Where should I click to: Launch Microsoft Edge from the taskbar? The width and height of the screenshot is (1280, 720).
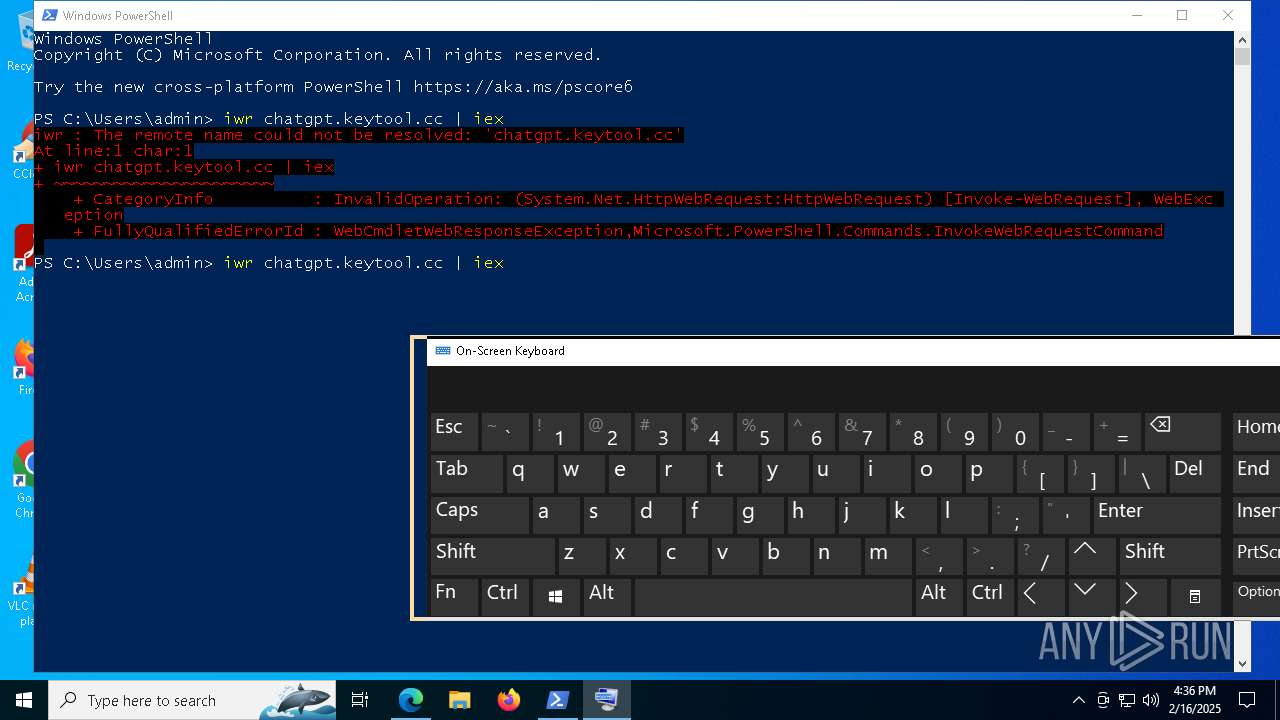tap(411, 700)
